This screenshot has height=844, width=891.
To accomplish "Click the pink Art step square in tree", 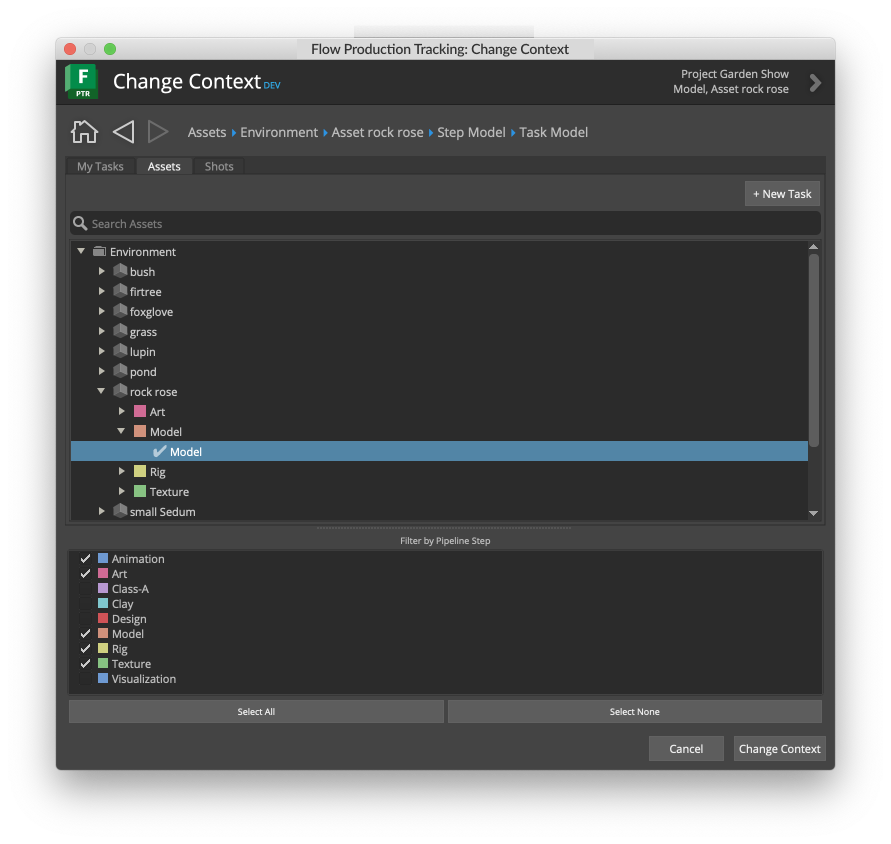I will 140,411.
